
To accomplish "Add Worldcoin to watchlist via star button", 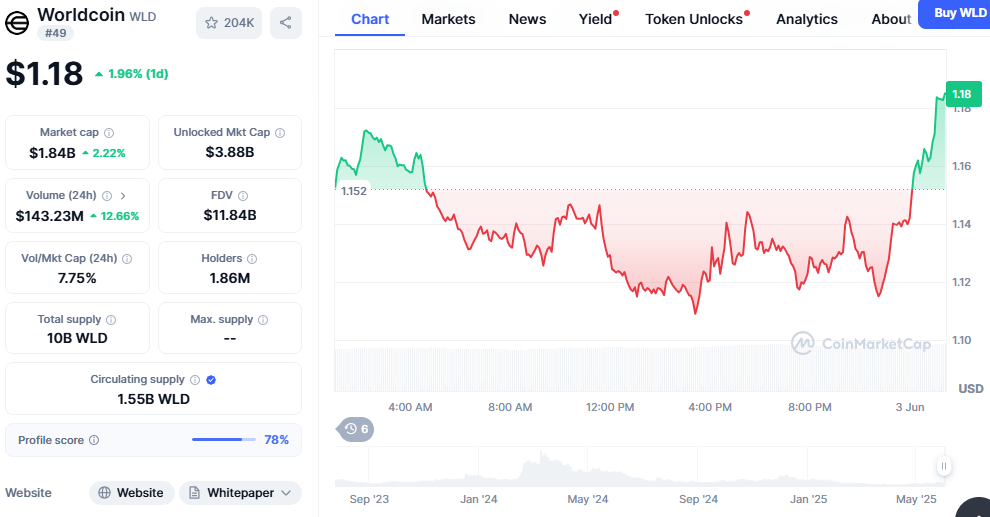I will point(229,23).
